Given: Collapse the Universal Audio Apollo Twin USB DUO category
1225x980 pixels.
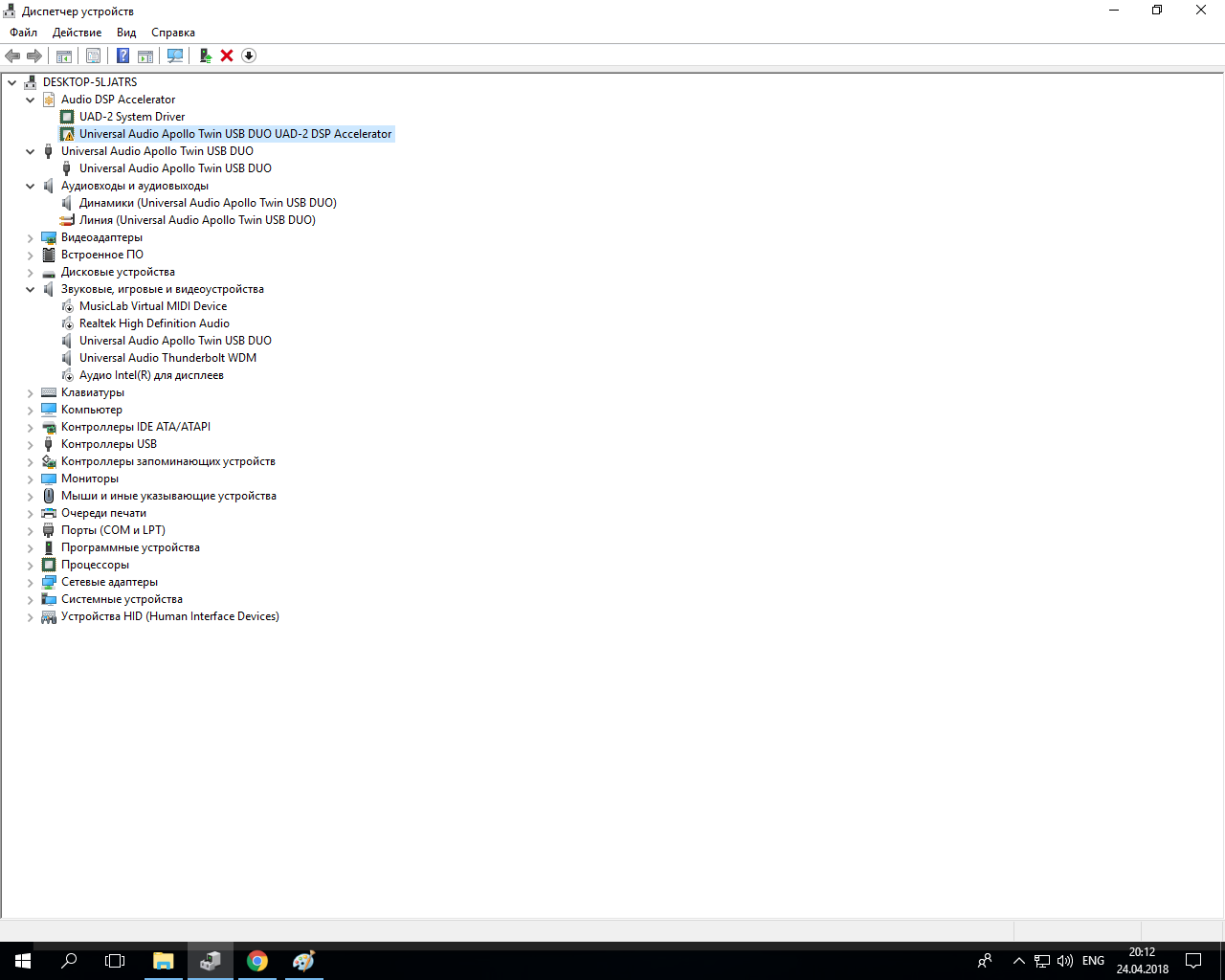Looking at the screenshot, I should tap(31, 151).
